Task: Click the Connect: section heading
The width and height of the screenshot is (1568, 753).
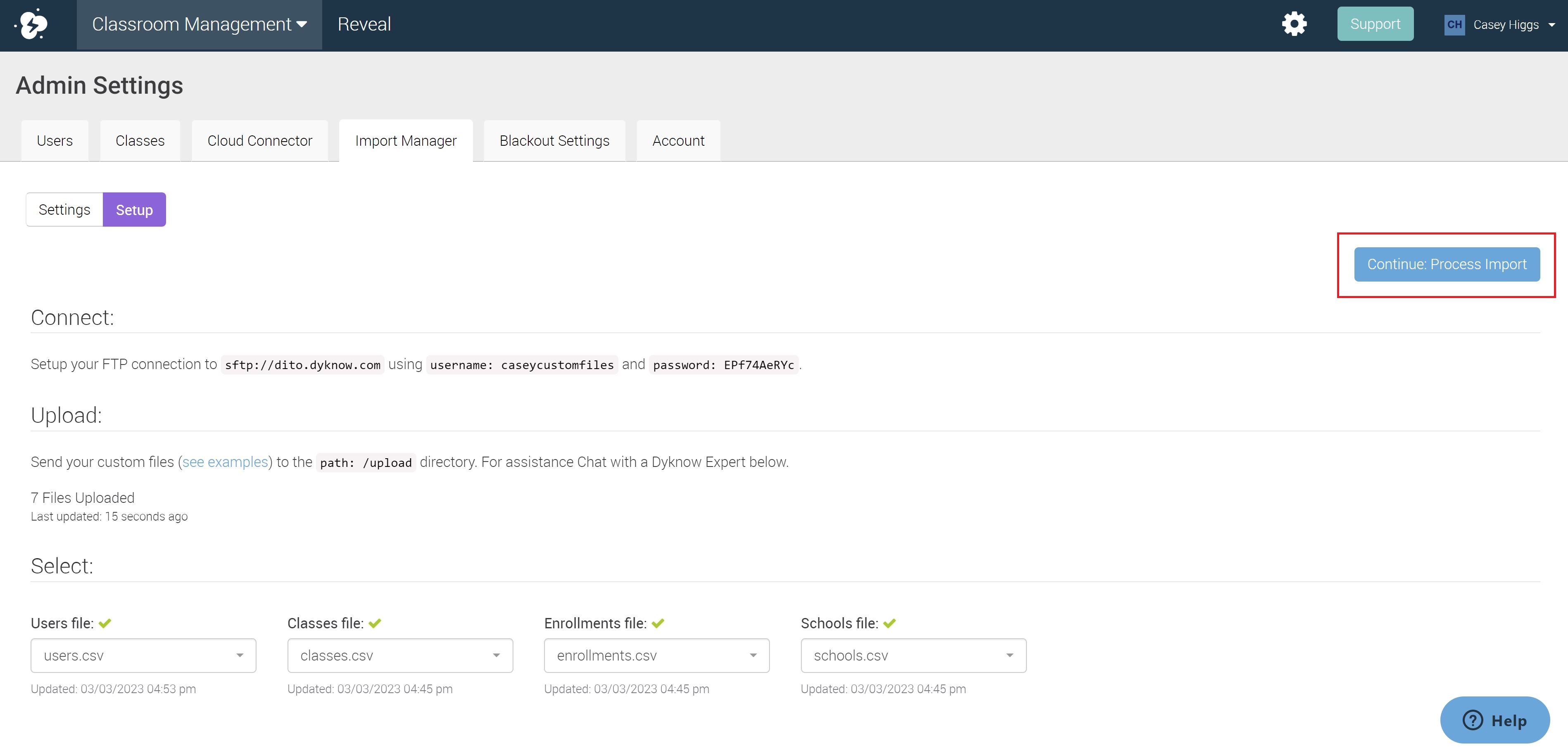Action: tap(72, 317)
